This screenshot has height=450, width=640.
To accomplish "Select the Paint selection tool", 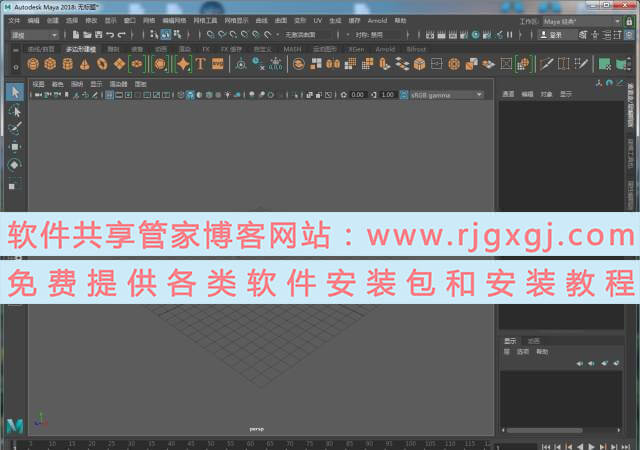I will (x=15, y=128).
